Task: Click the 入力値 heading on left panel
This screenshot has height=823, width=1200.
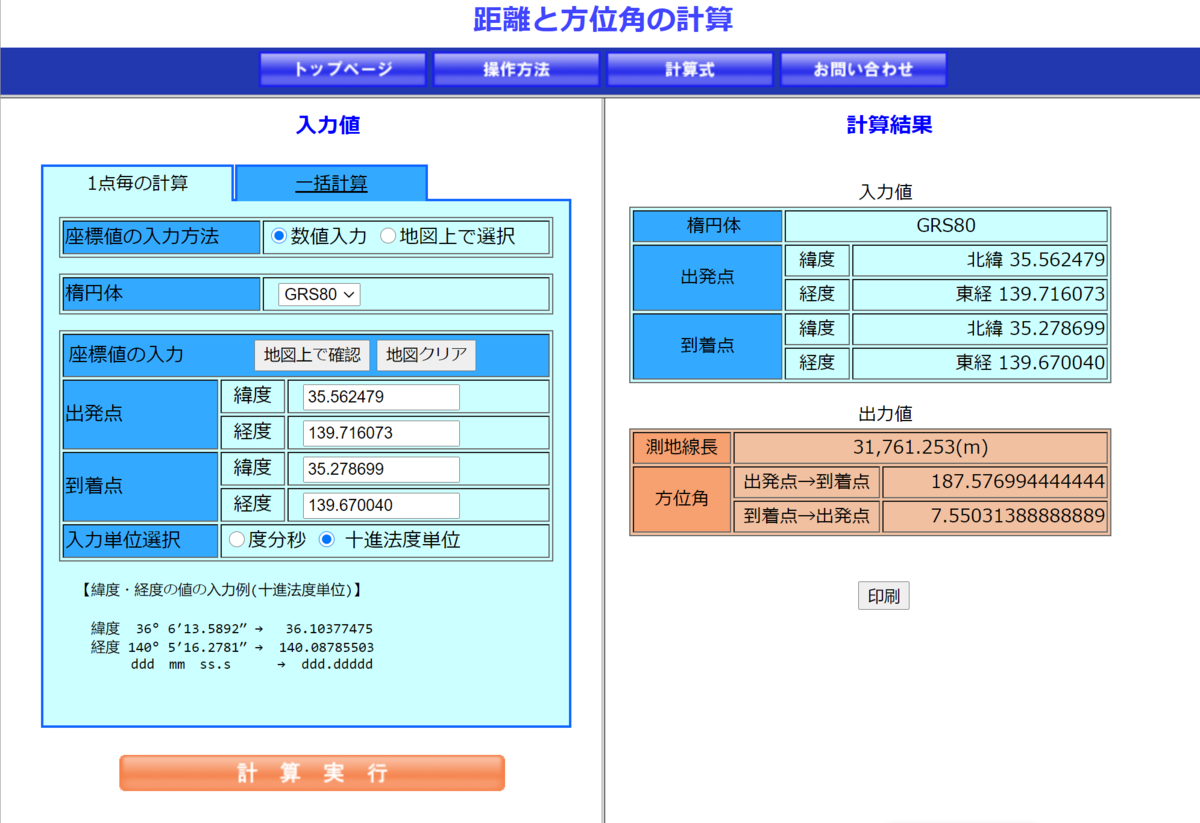Action: click(328, 125)
